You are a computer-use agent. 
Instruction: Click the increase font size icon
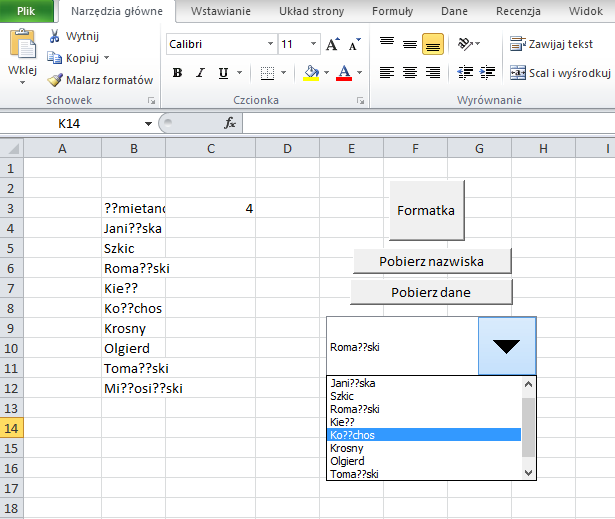tap(333, 45)
